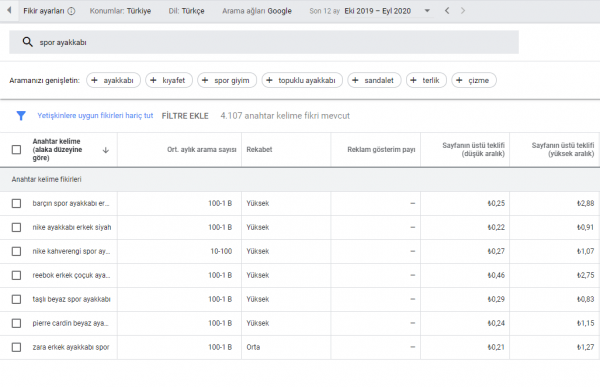
Task: Sort by Sayfanın üstü teklifi (düşük aralık)
Action: coord(473,150)
